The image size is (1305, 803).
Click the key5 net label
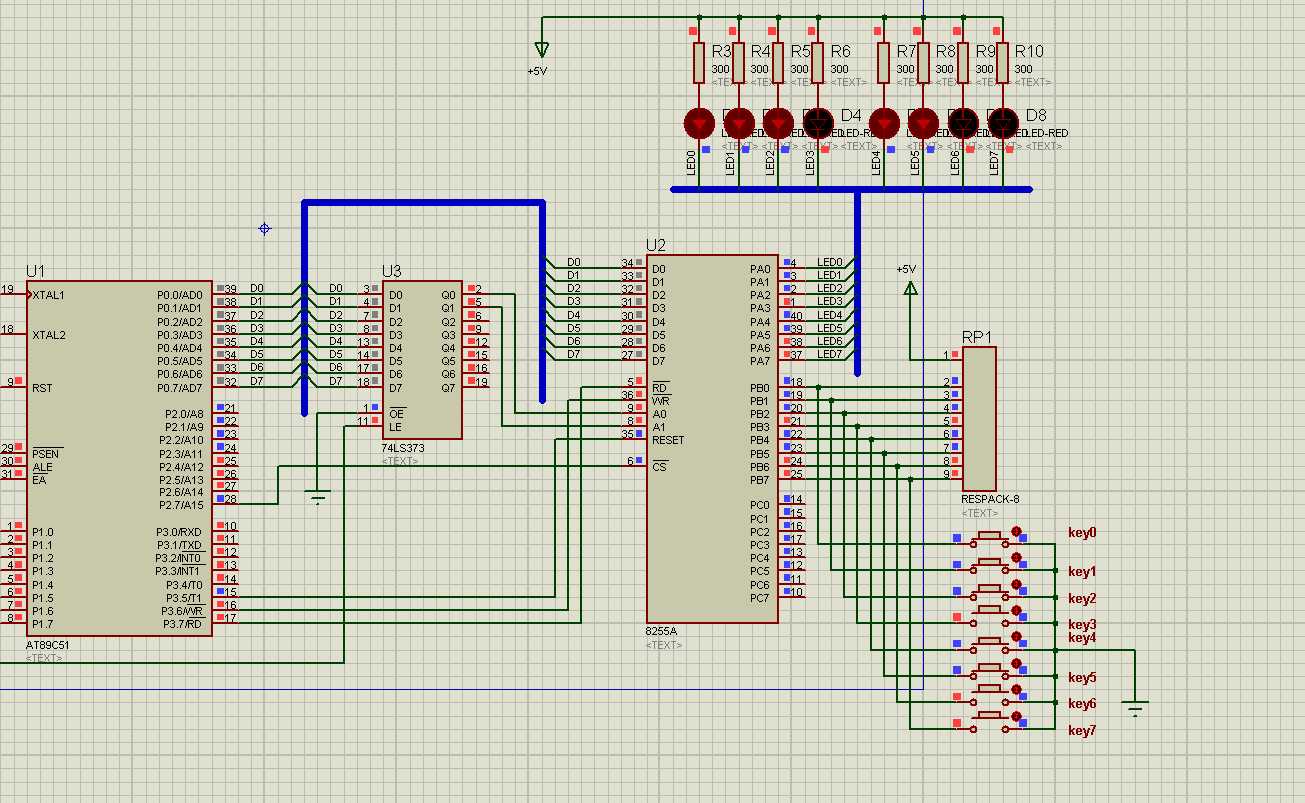click(1082, 678)
